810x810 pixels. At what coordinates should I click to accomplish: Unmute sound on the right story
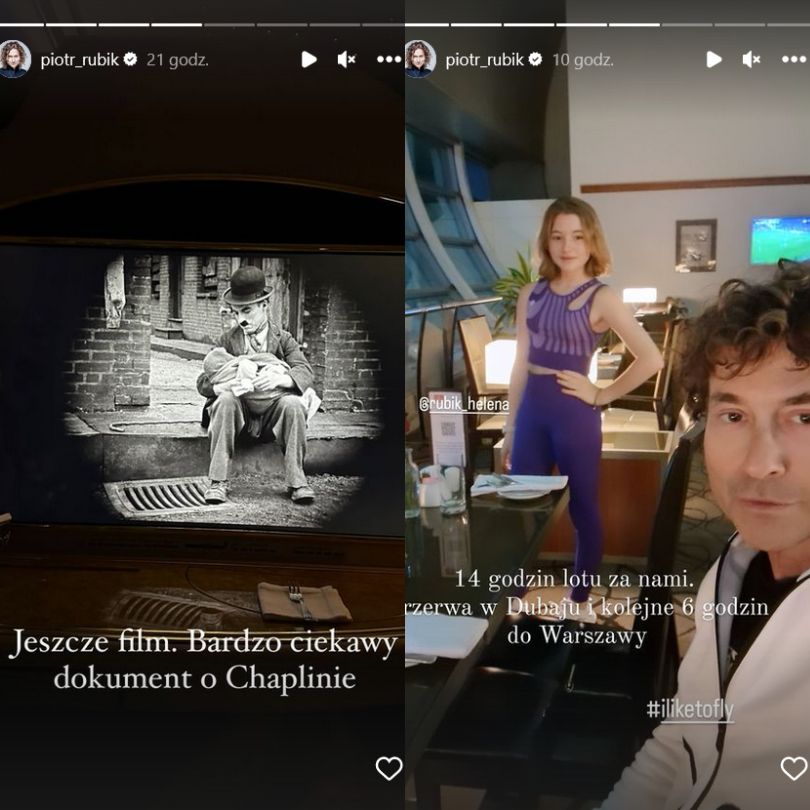pyautogui.click(x=751, y=59)
